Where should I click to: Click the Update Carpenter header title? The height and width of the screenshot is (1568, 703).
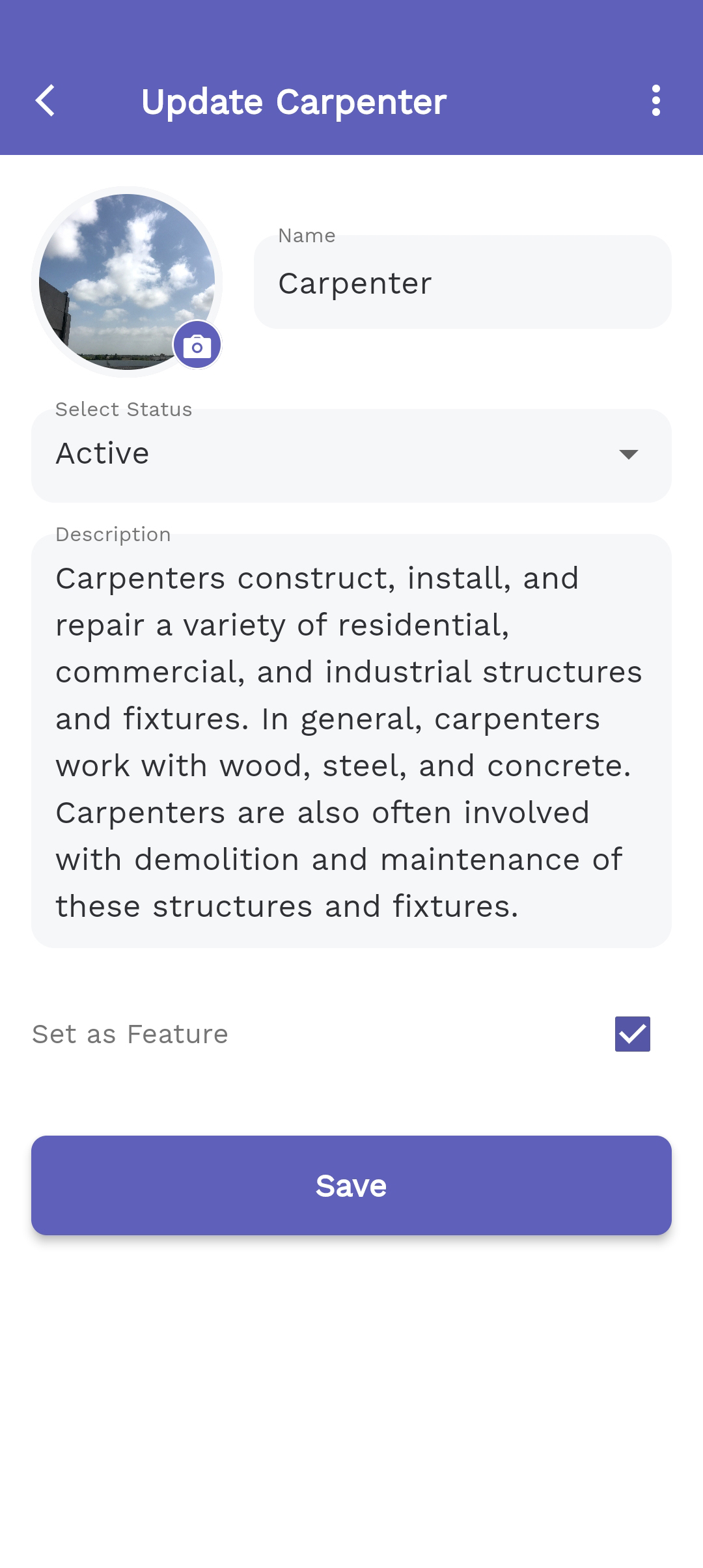[x=294, y=102]
